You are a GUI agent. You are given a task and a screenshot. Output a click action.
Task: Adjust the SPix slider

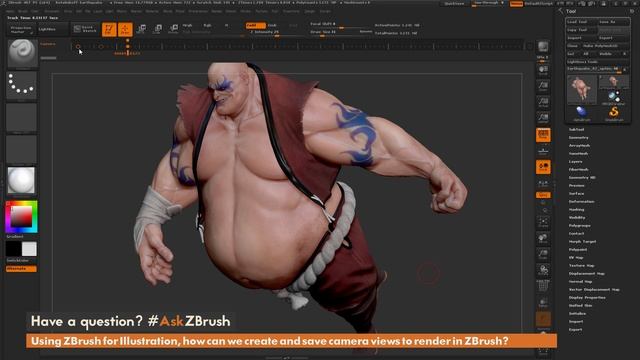(543, 59)
